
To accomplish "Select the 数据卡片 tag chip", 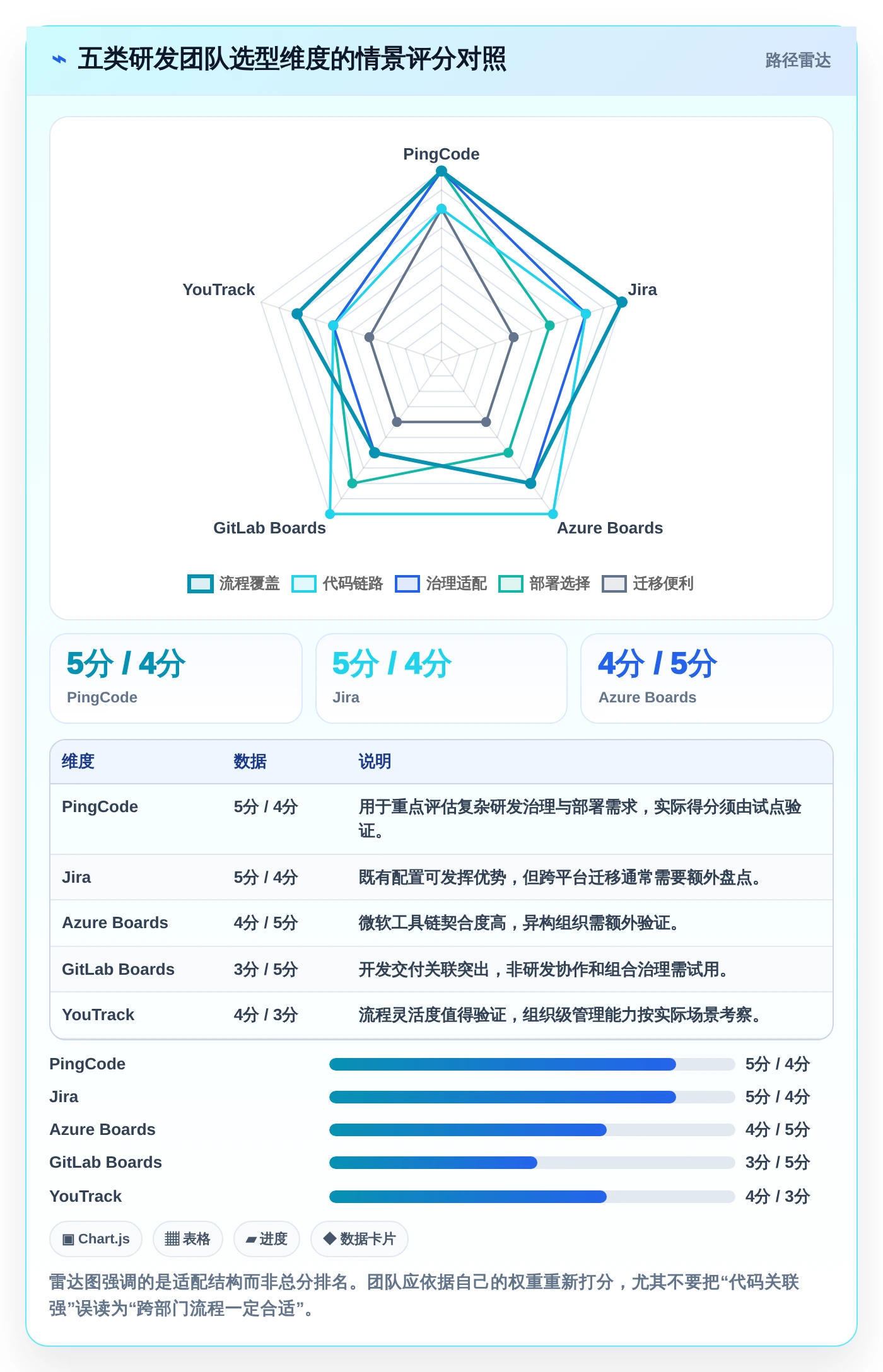I will point(359,1239).
